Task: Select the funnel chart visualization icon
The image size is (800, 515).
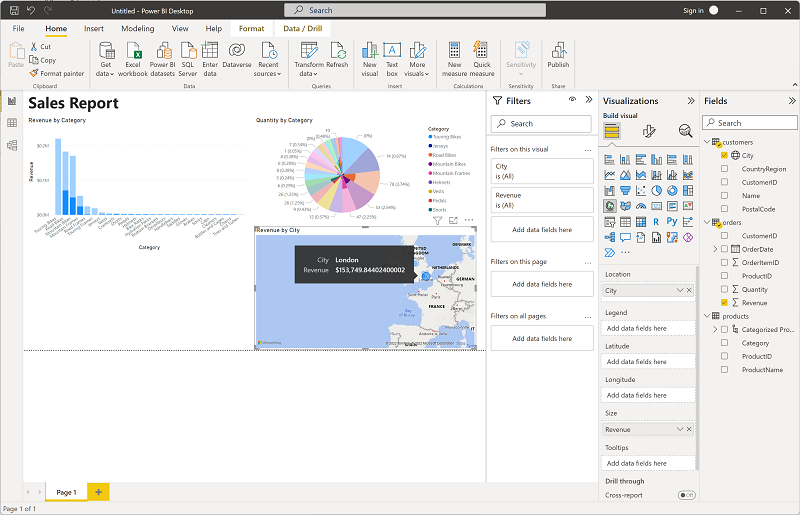Action: click(625, 190)
